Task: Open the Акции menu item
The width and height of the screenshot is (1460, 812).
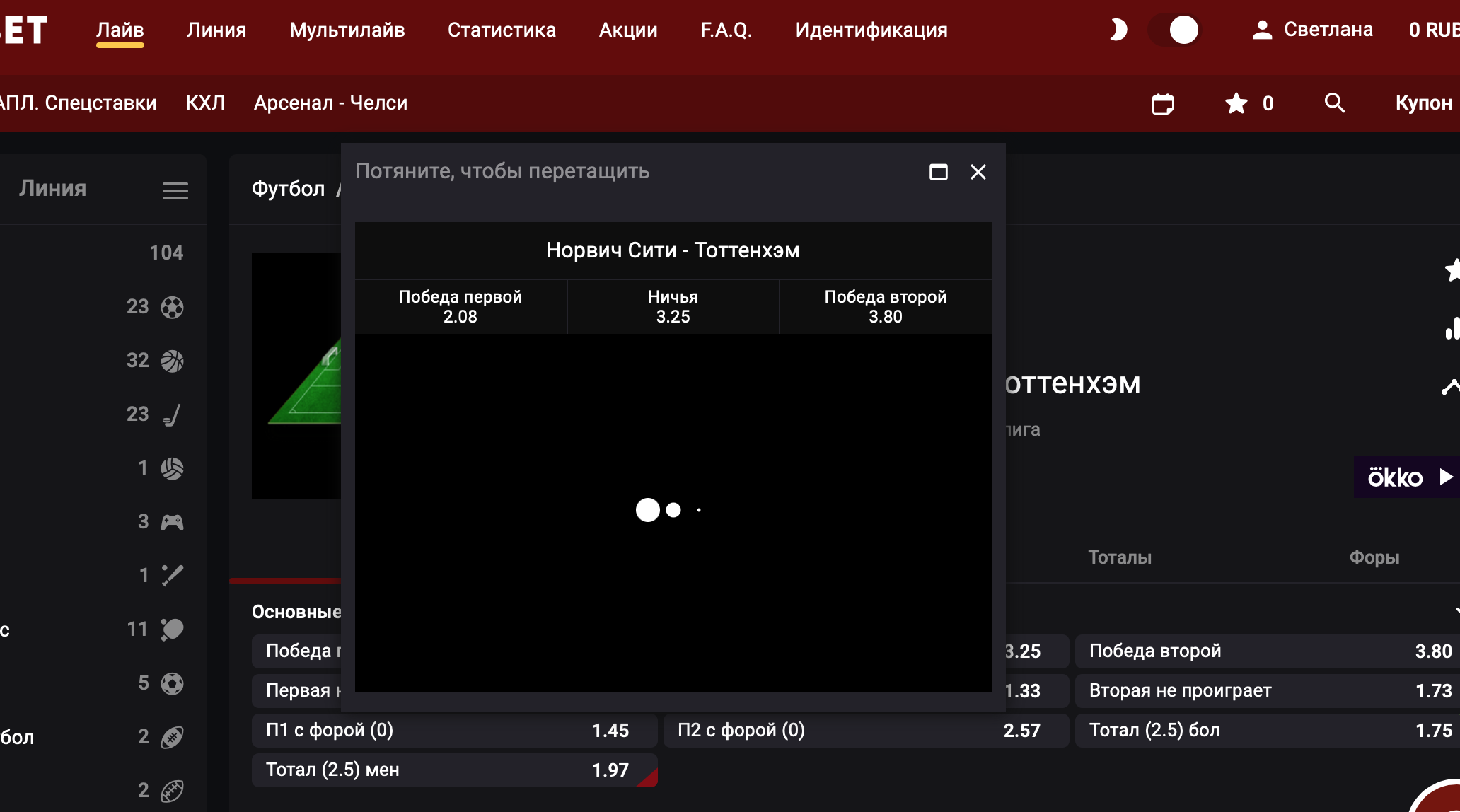Action: [x=628, y=30]
